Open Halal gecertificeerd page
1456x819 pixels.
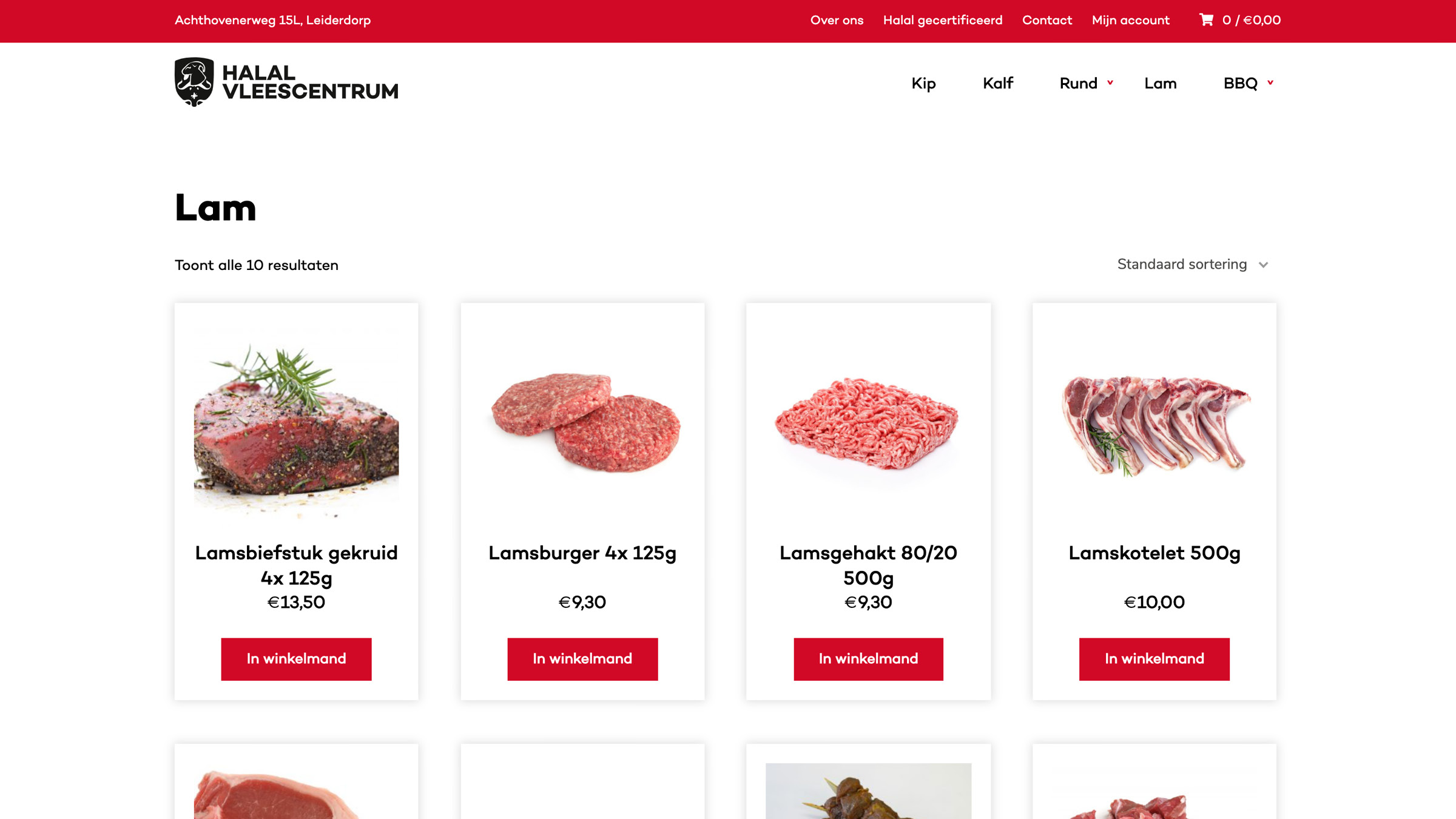(x=943, y=20)
